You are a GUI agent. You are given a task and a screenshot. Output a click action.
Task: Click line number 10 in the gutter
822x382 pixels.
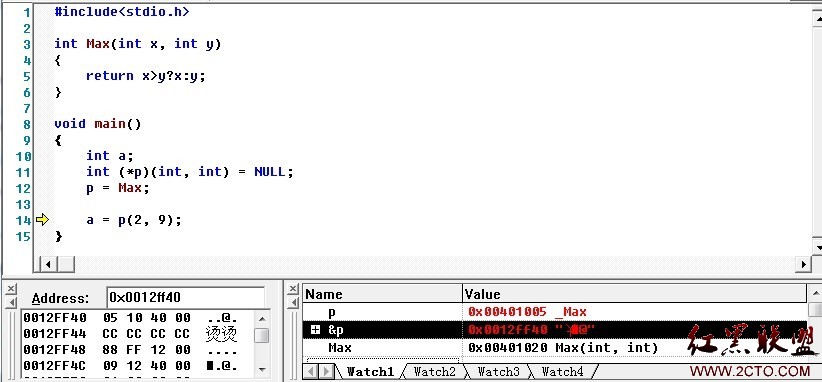pos(23,156)
